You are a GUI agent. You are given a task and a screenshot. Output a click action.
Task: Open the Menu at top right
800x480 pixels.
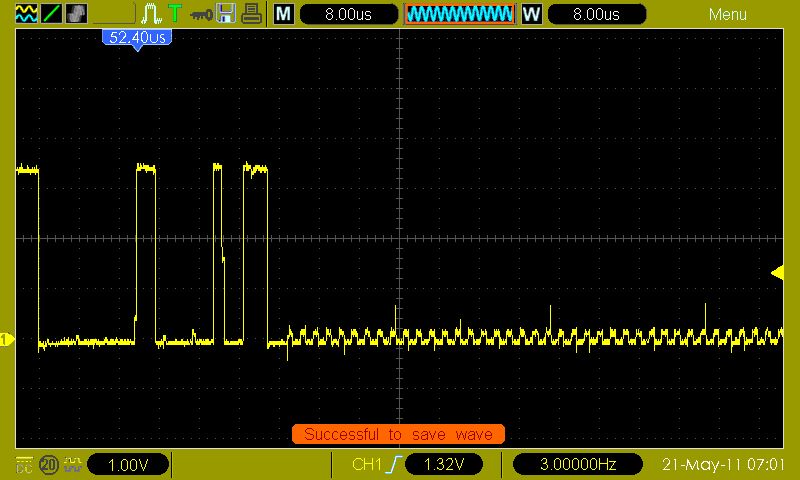[x=728, y=14]
